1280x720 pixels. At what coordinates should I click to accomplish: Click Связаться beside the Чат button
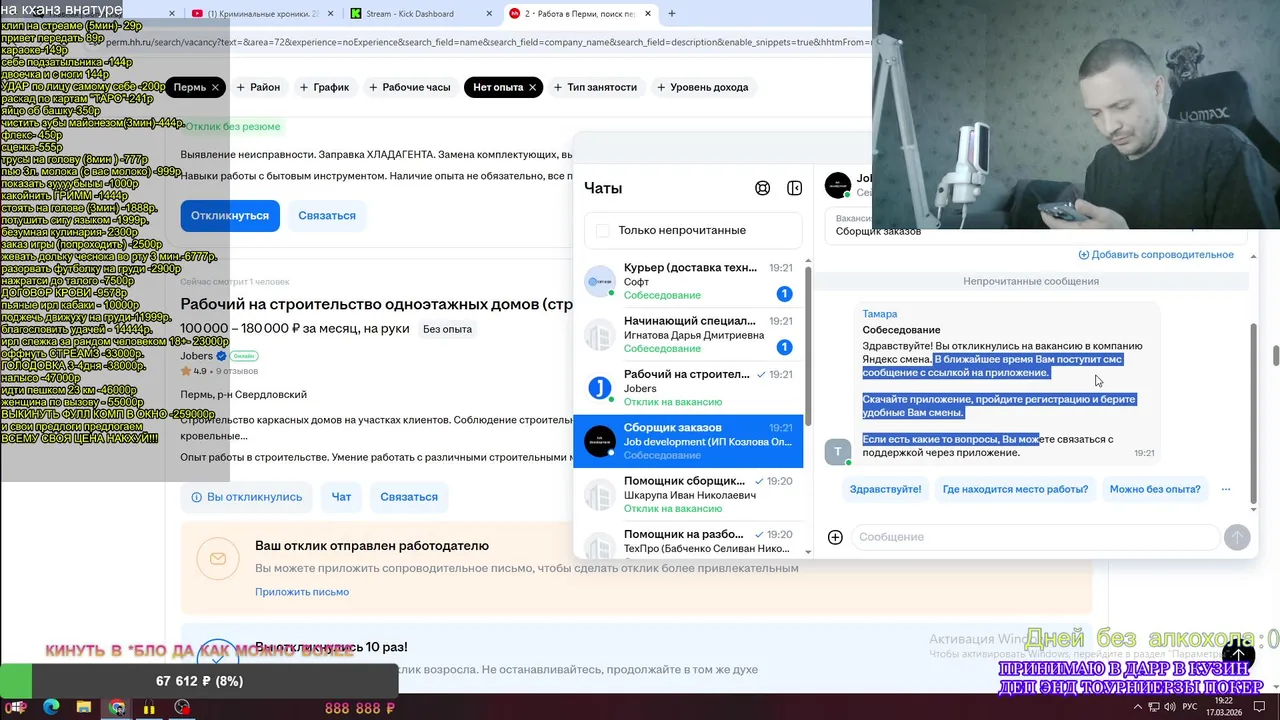[x=409, y=497]
